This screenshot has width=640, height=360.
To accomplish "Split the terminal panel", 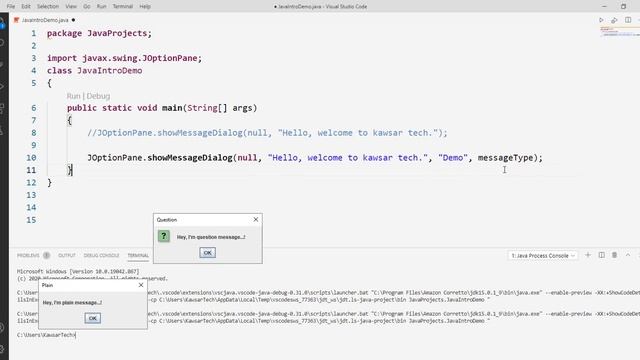I will pos(601,255).
